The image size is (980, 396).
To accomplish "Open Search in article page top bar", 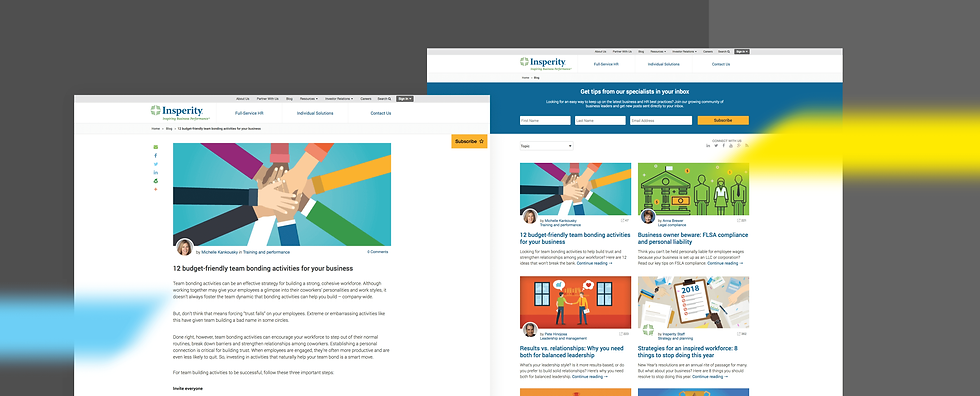I will (x=384, y=99).
